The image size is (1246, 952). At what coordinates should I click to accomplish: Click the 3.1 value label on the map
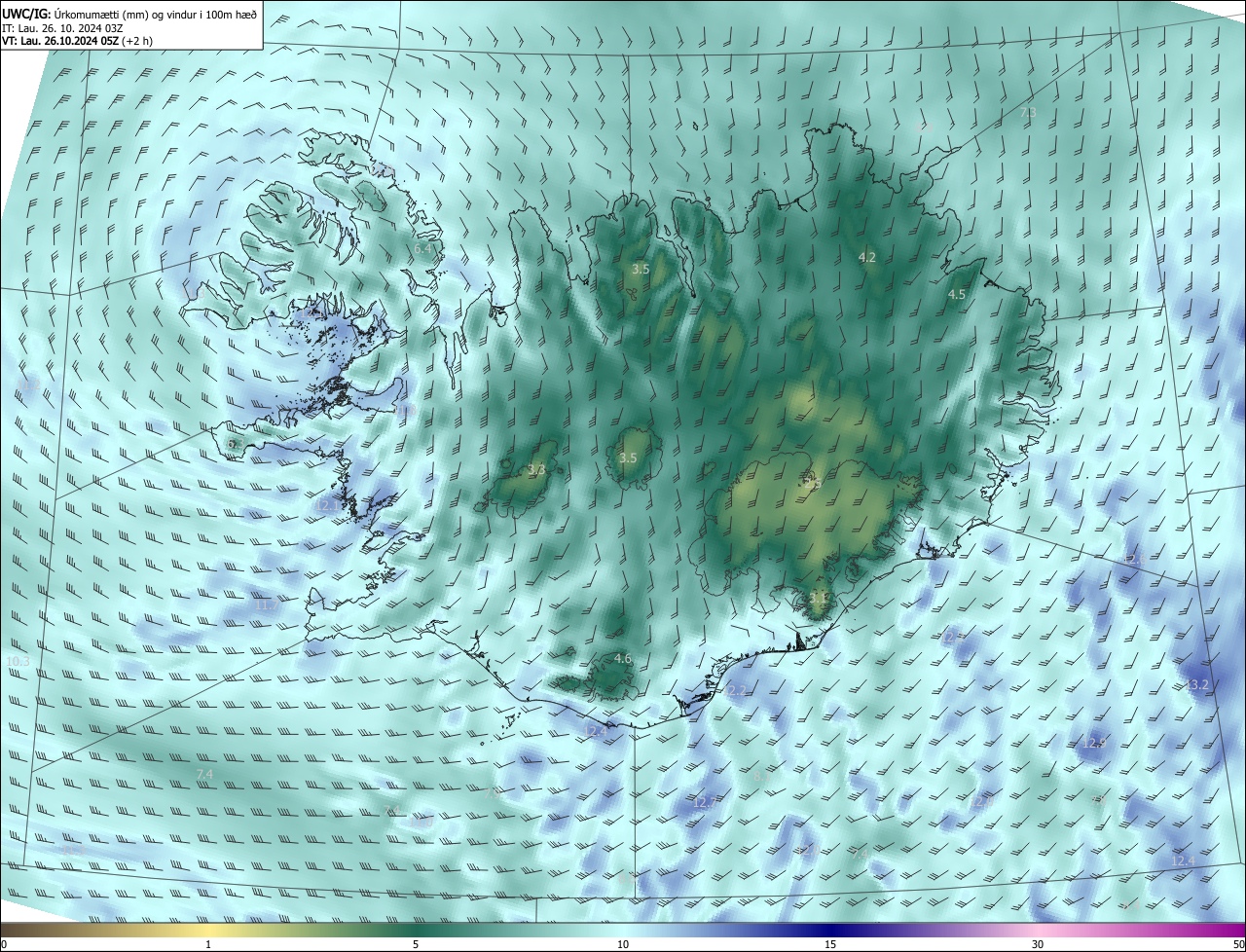[x=819, y=597]
